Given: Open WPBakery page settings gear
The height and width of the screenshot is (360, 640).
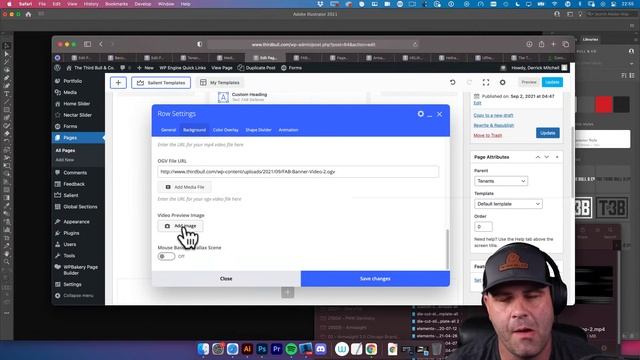Looking at the screenshot, I should [502, 82].
